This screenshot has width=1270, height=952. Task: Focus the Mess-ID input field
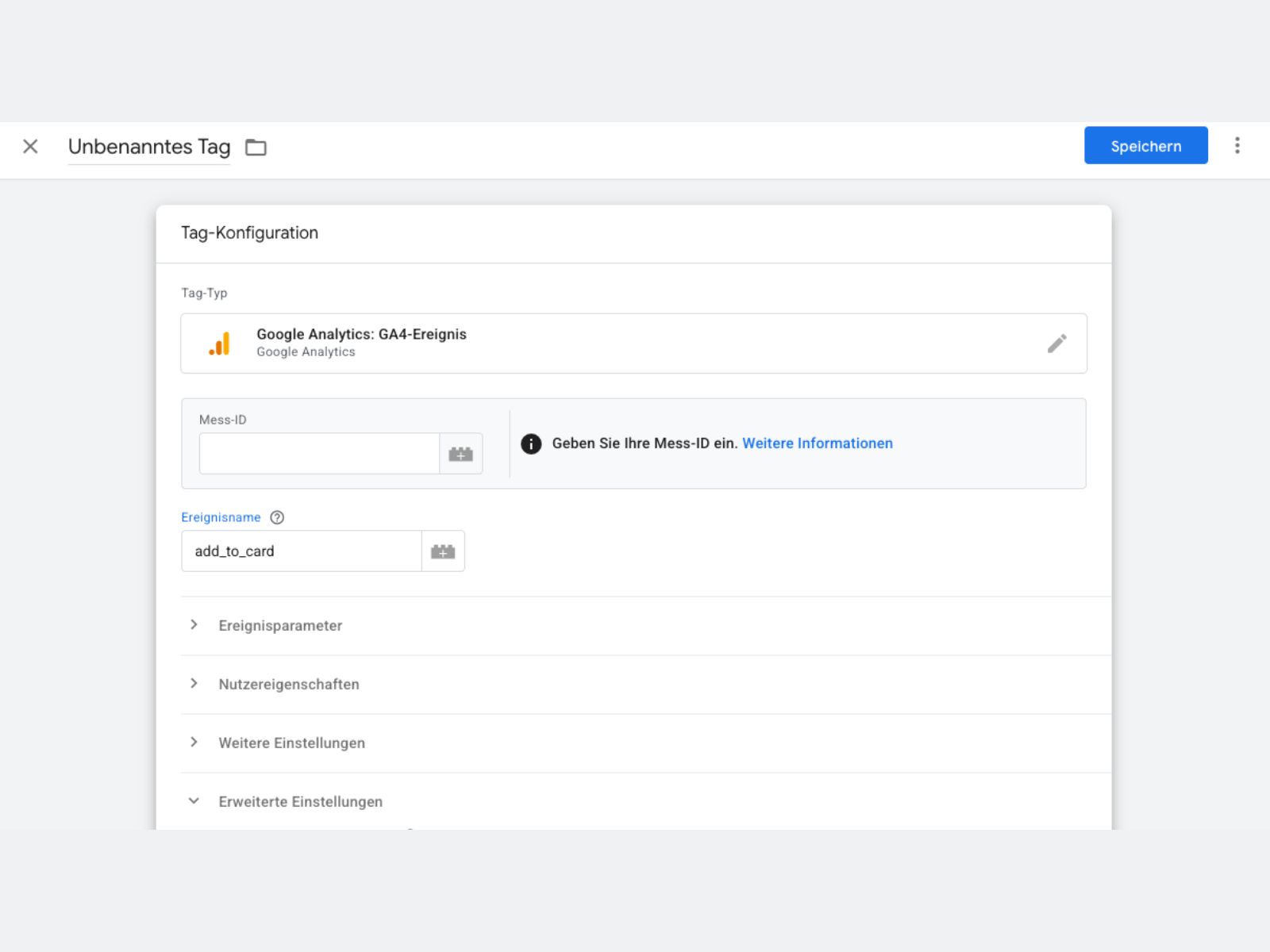pos(319,454)
